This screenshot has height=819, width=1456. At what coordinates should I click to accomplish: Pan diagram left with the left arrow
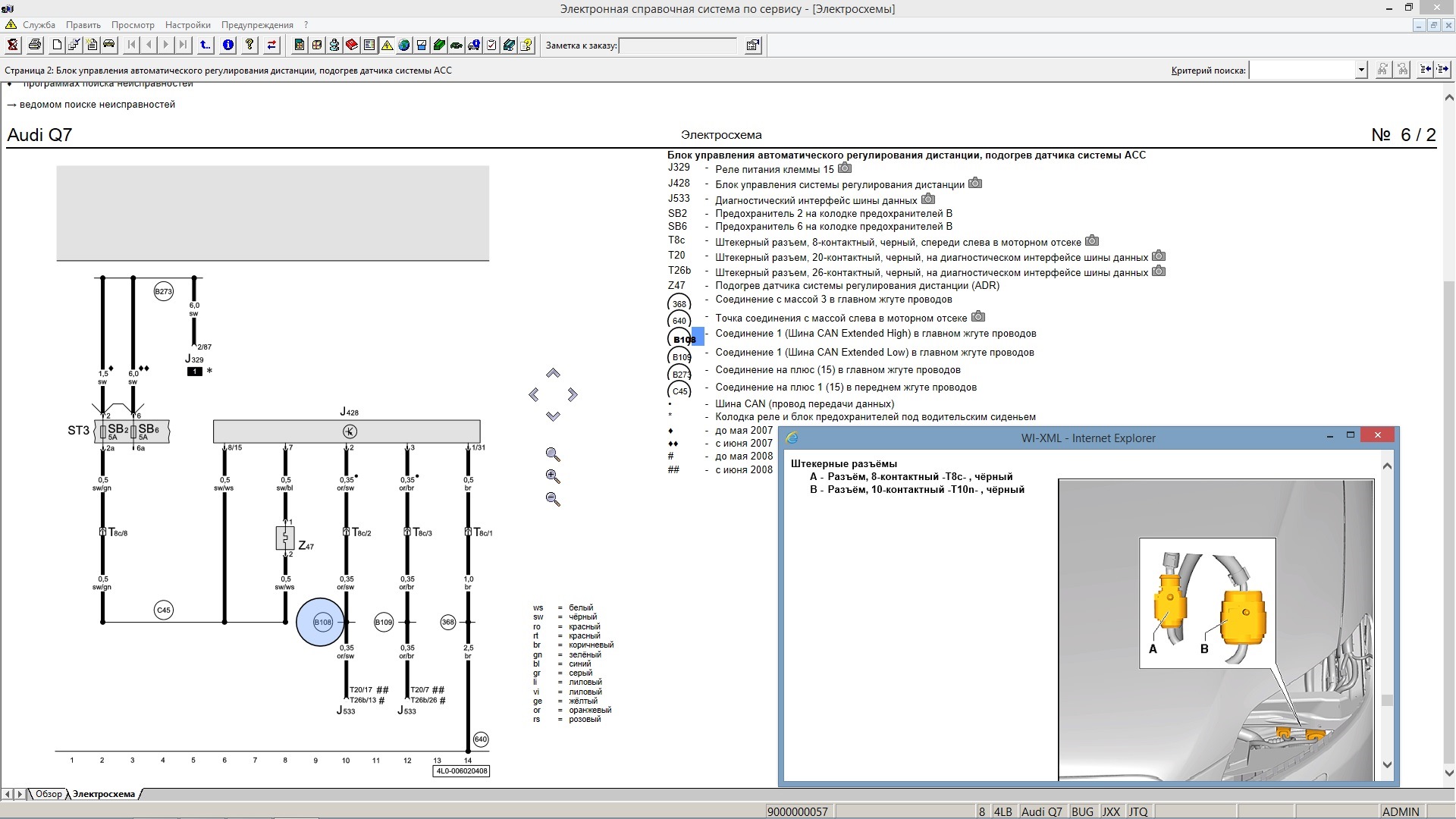click(534, 394)
